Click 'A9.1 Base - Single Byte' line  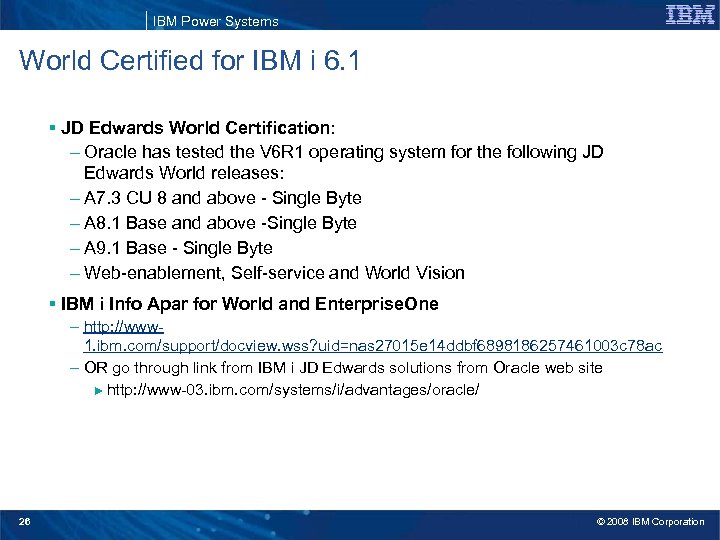click(x=178, y=248)
